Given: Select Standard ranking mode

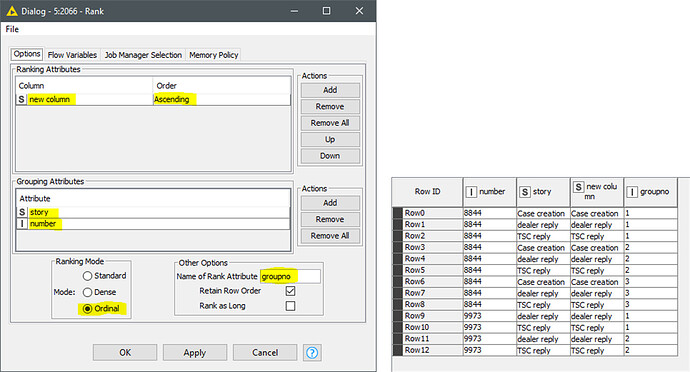Looking at the screenshot, I should coord(87,276).
